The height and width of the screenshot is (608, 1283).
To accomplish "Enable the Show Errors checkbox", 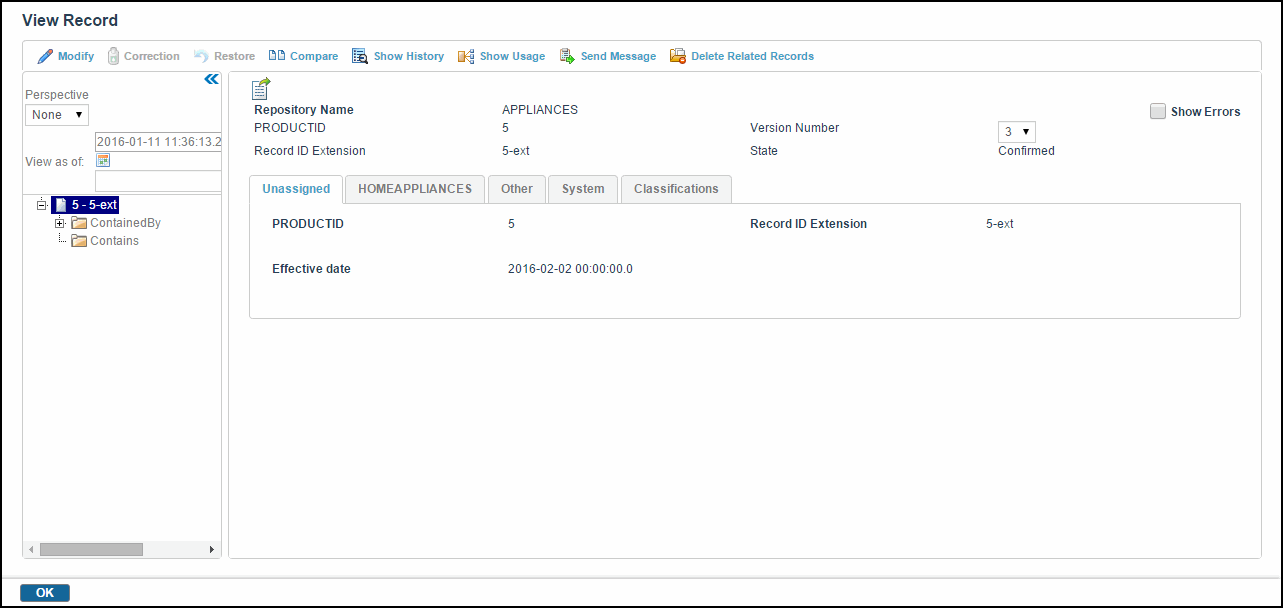I will [1158, 112].
